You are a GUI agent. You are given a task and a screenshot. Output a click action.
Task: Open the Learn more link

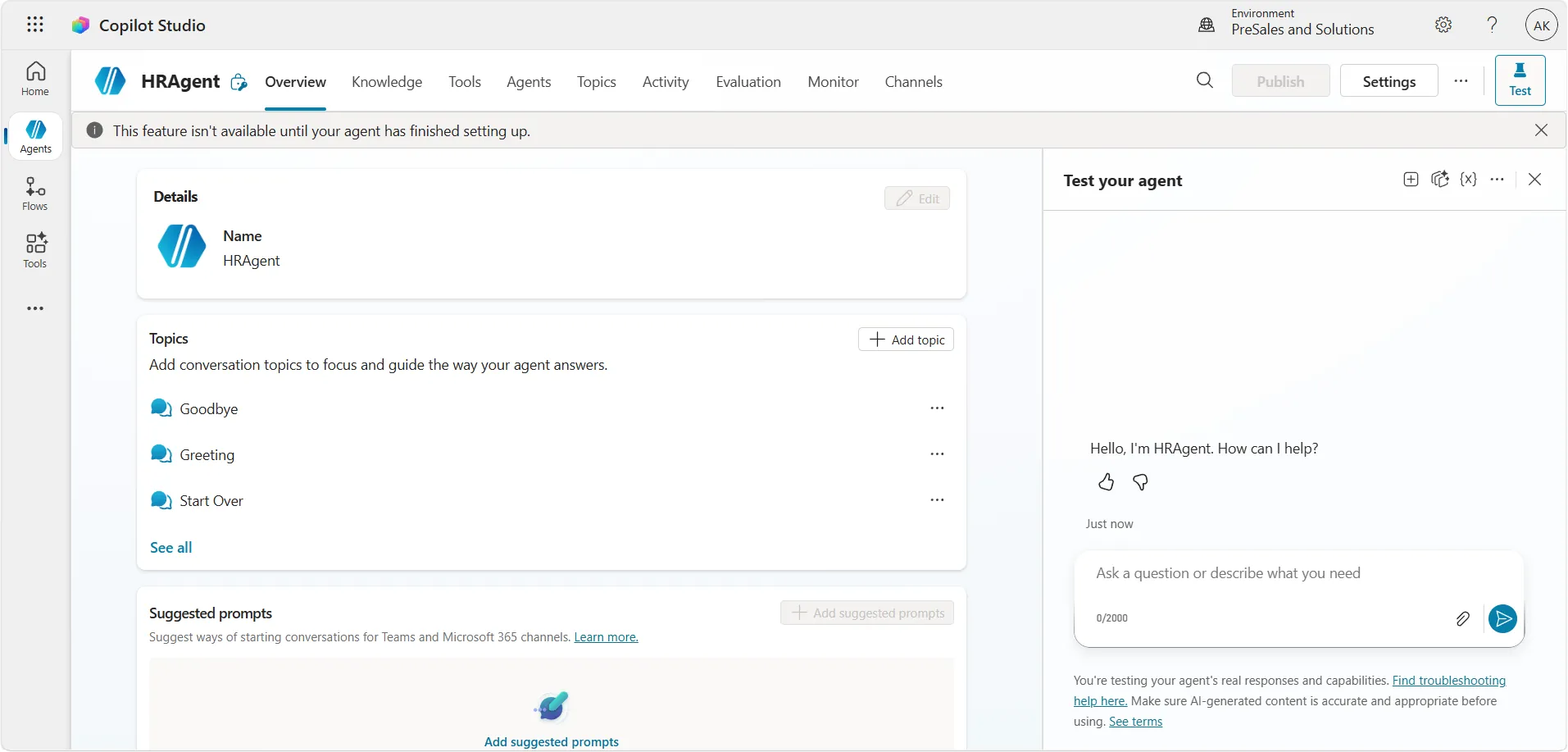pyautogui.click(x=606, y=637)
